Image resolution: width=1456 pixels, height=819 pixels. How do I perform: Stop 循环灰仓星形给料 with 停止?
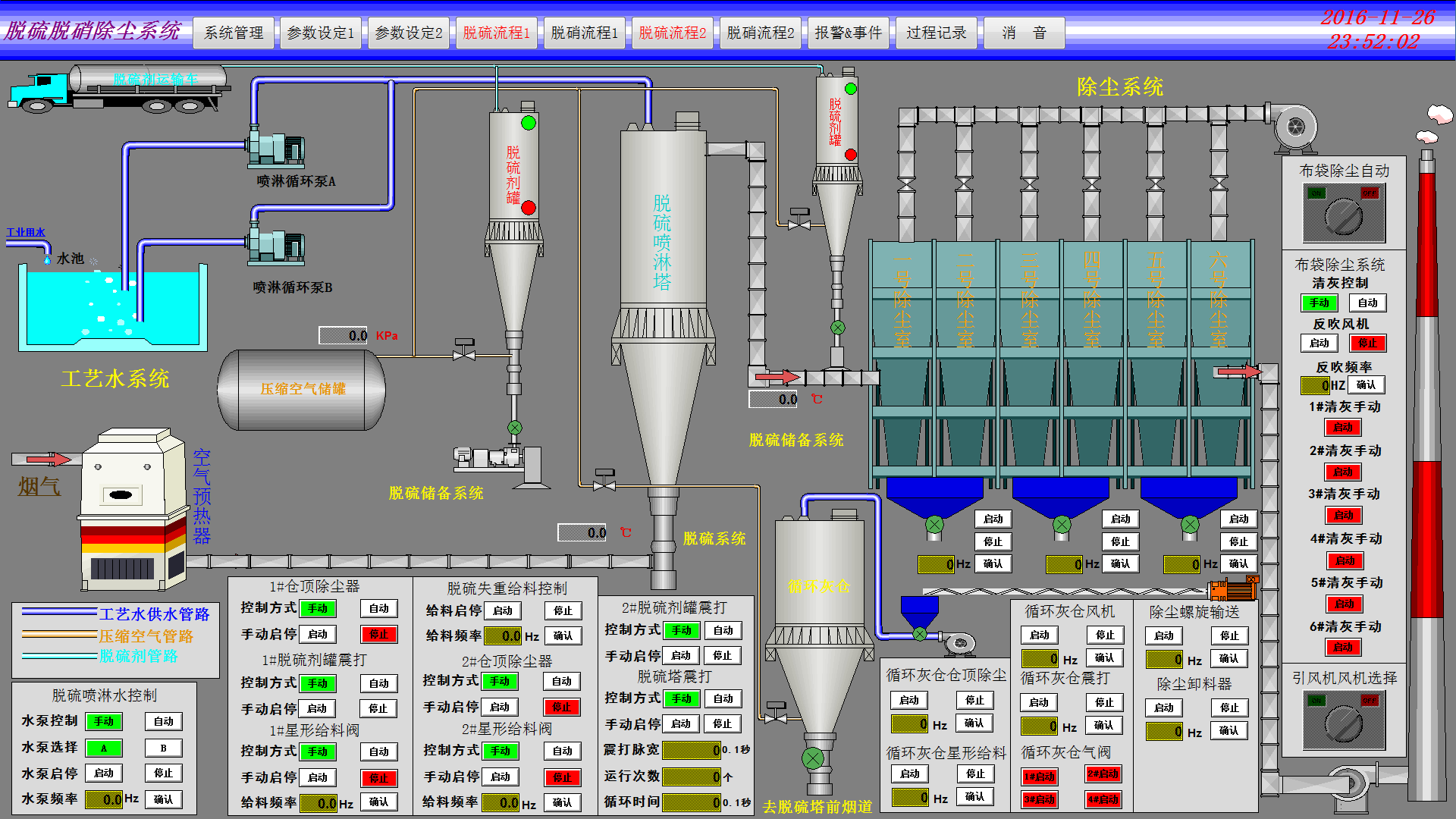pyautogui.click(x=974, y=773)
